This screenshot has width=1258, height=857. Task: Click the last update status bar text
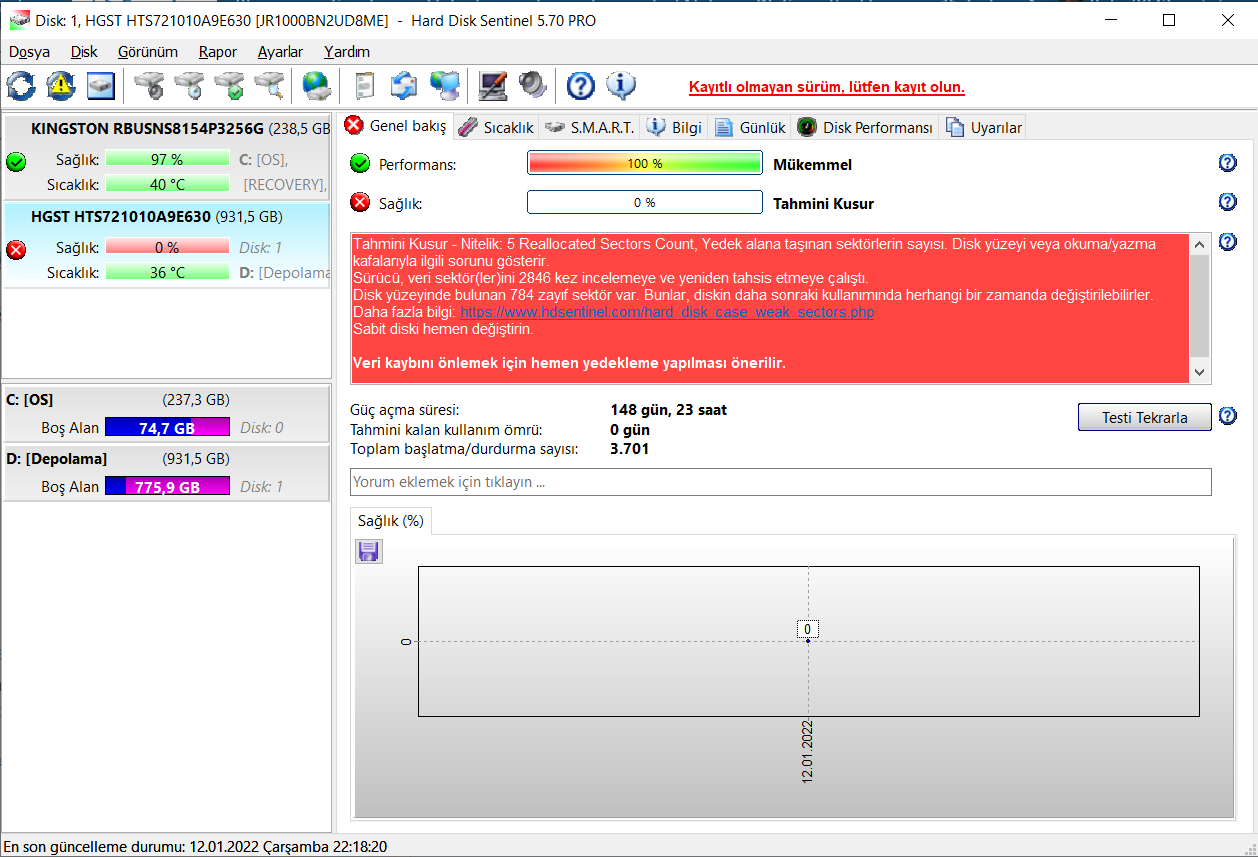click(x=195, y=846)
